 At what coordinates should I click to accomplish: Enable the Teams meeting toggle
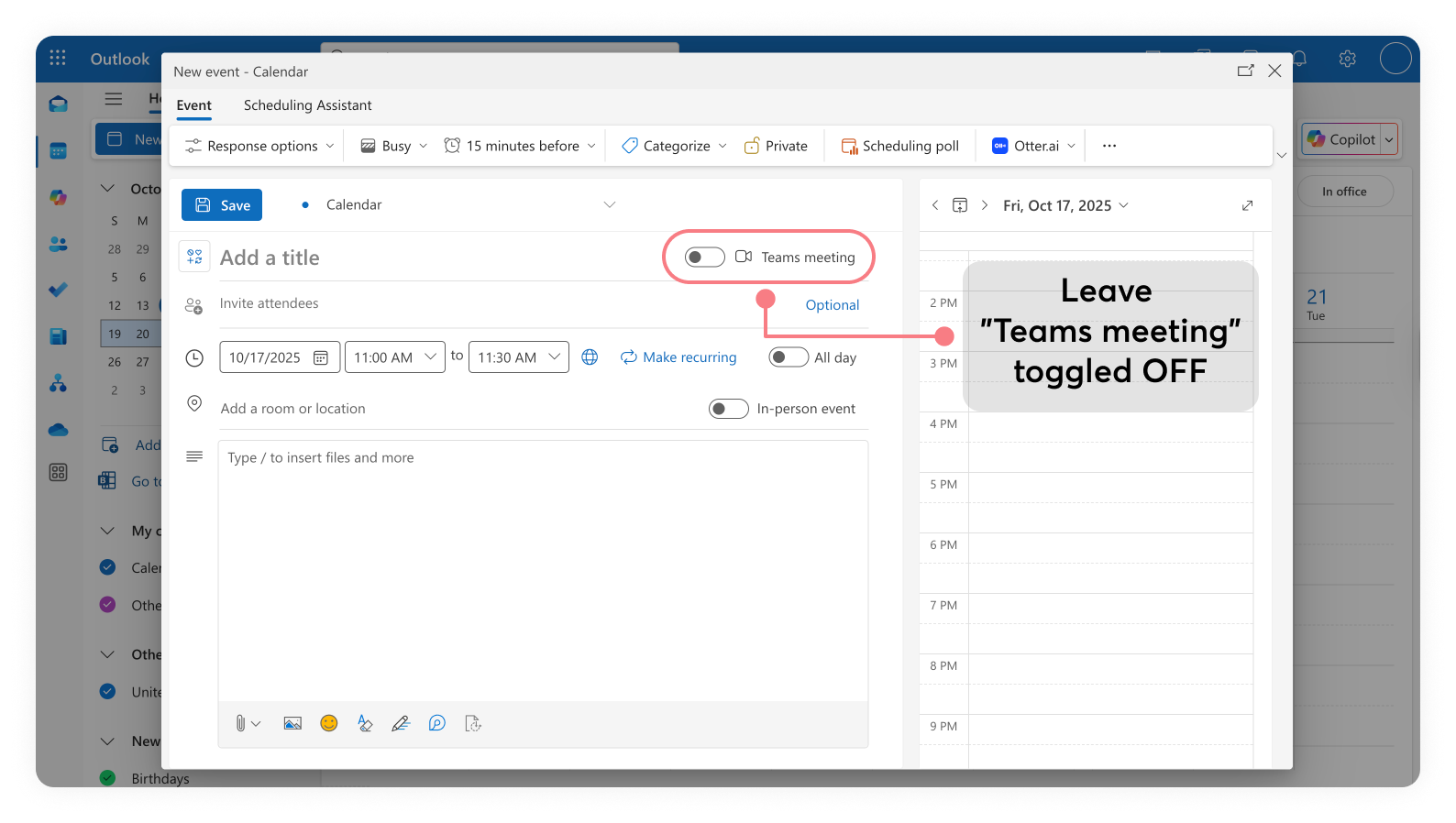click(x=704, y=258)
